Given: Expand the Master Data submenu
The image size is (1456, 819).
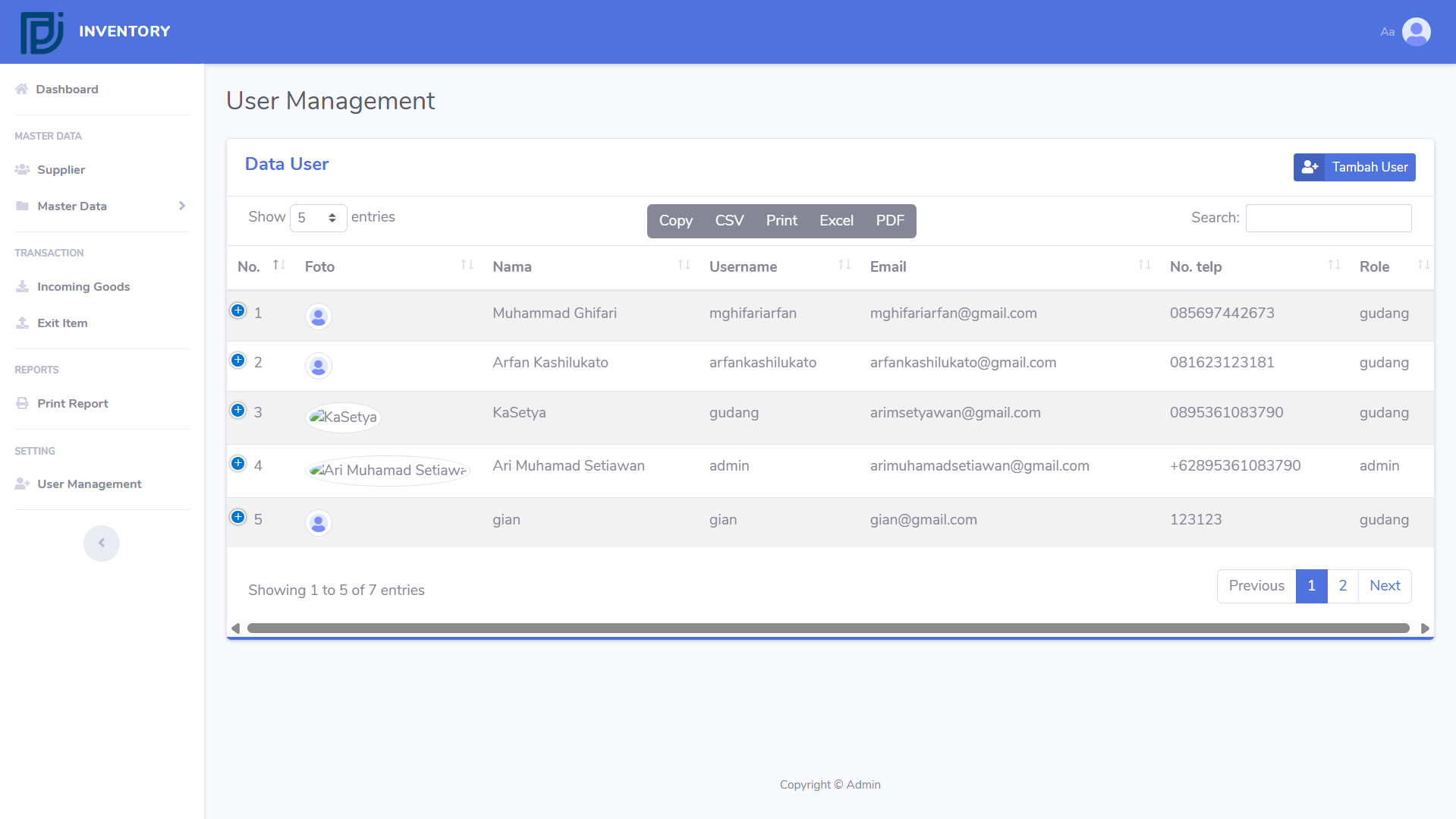Looking at the screenshot, I should pos(102,206).
